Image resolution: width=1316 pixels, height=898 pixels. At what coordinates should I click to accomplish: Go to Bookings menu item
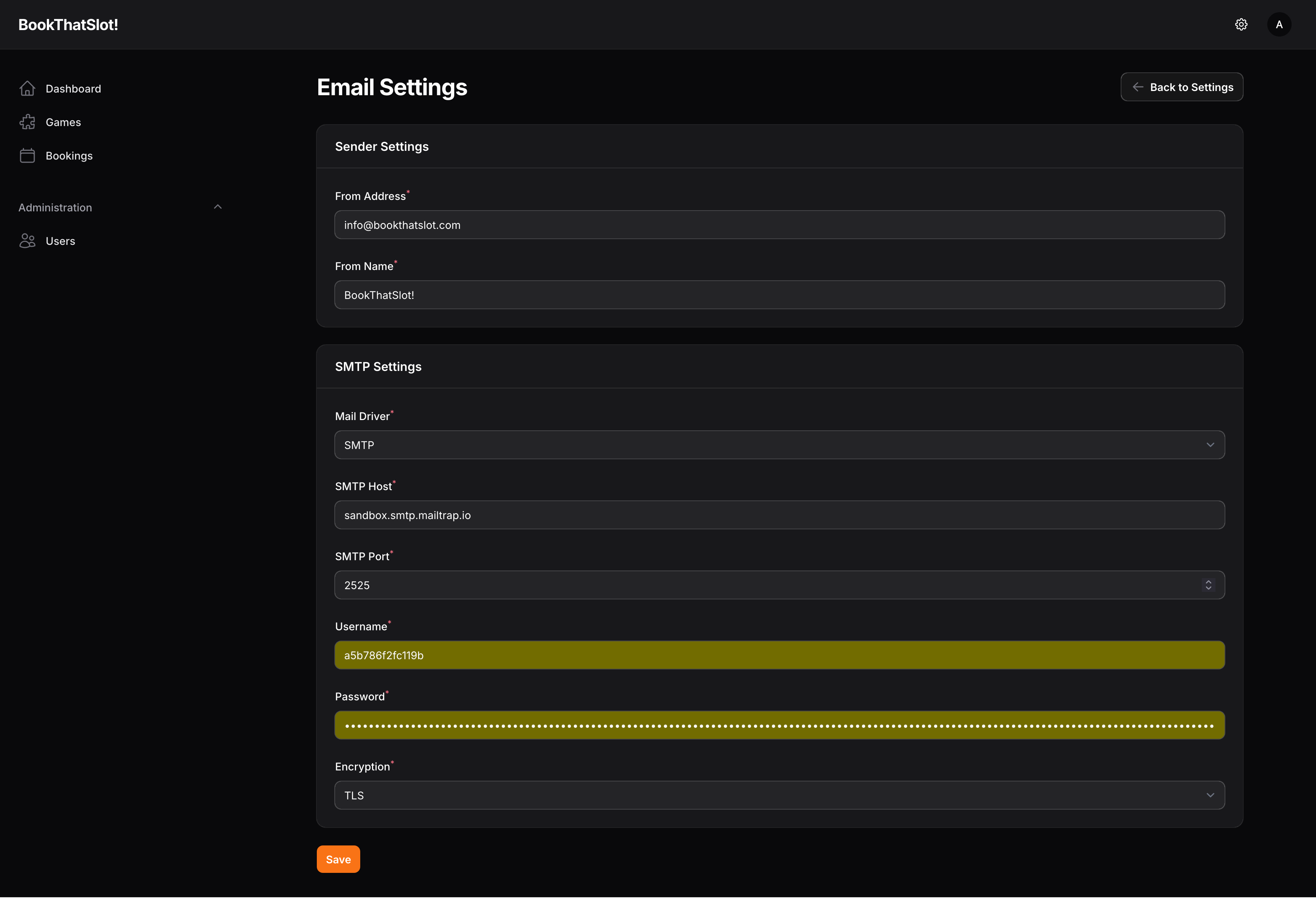(x=69, y=156)
